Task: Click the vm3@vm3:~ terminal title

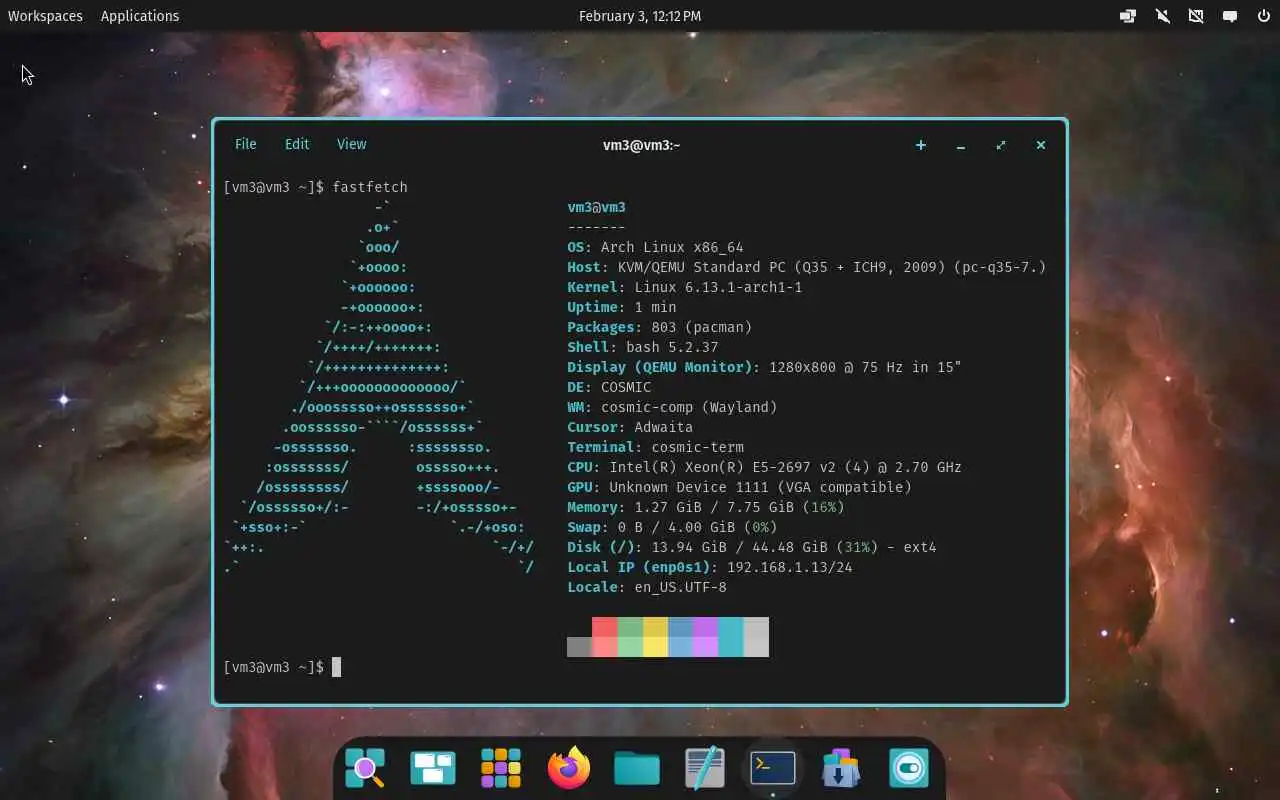Action: [x=641, y=145]
